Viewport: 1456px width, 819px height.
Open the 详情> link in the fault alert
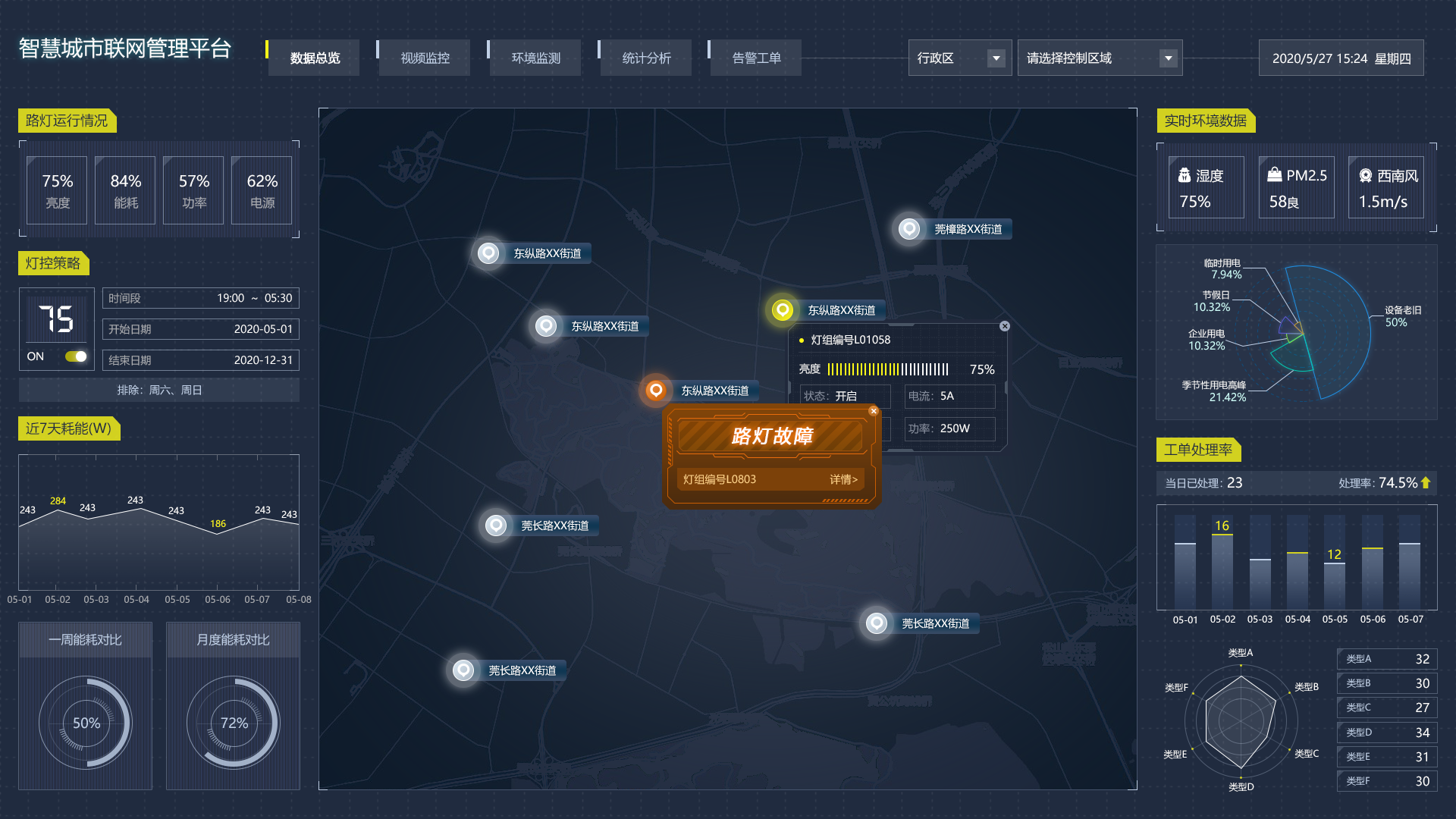pyautogui.click(x=843, y=479)
